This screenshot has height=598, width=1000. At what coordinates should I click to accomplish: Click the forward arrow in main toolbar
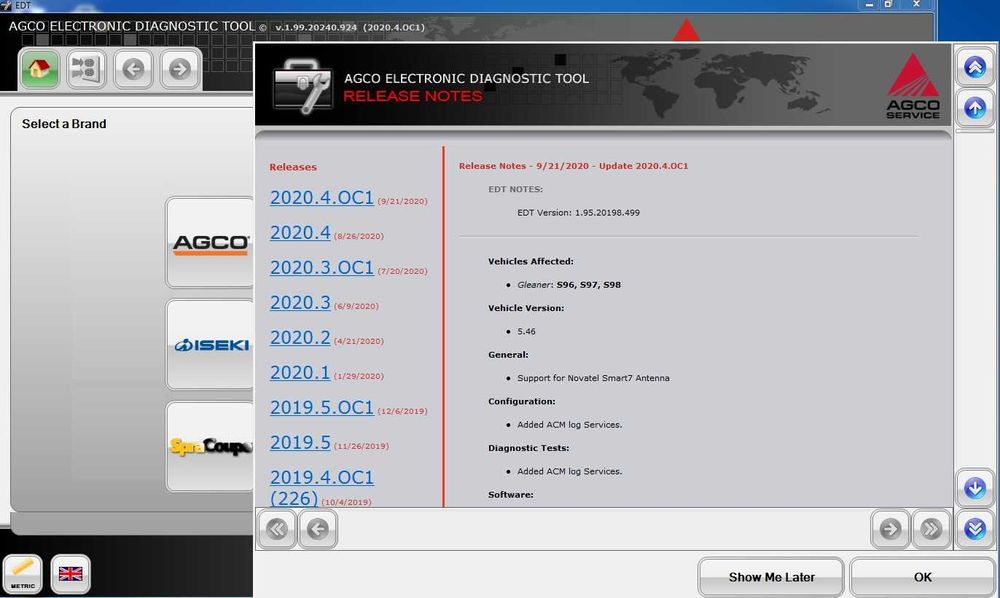(x=180, y=68)
